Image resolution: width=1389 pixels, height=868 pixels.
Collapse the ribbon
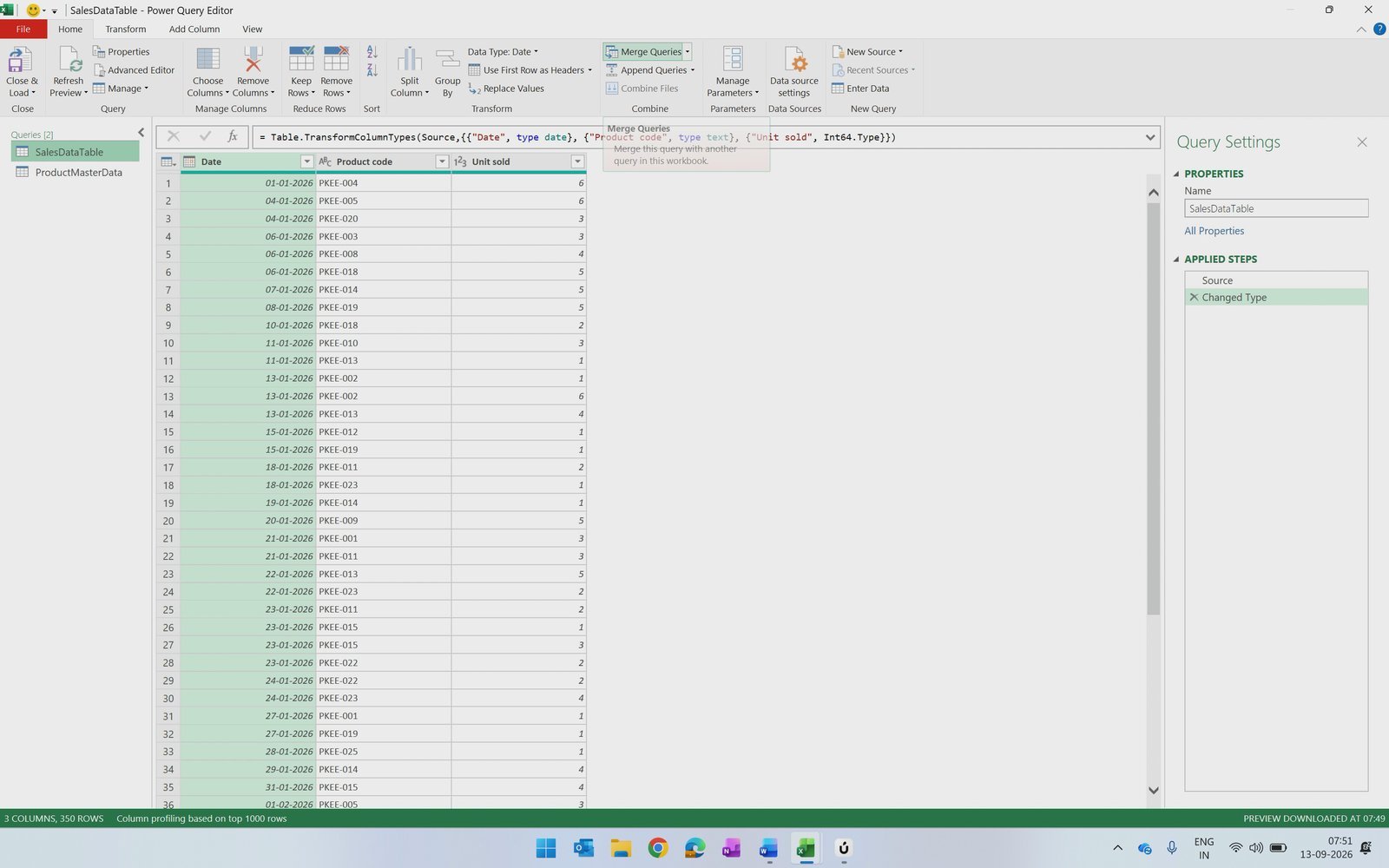[x=1361, y=30]
